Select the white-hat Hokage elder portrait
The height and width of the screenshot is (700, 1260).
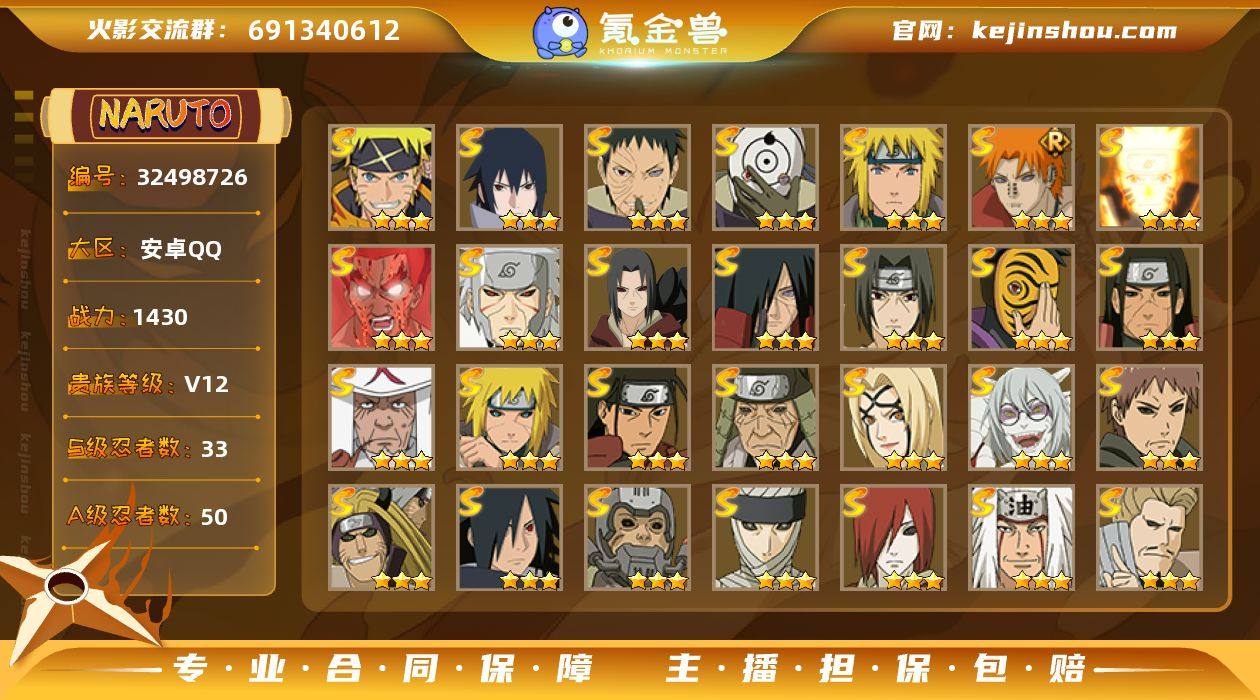[x=381, y=417]
